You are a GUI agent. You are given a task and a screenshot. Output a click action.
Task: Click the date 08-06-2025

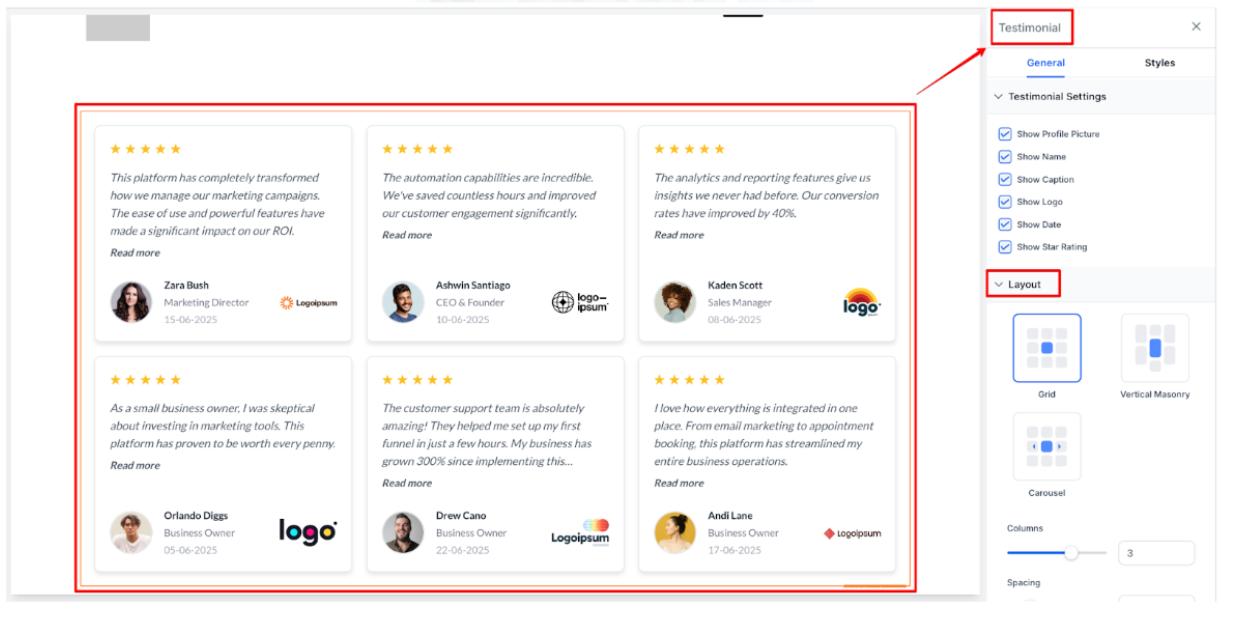click(735, 320)
